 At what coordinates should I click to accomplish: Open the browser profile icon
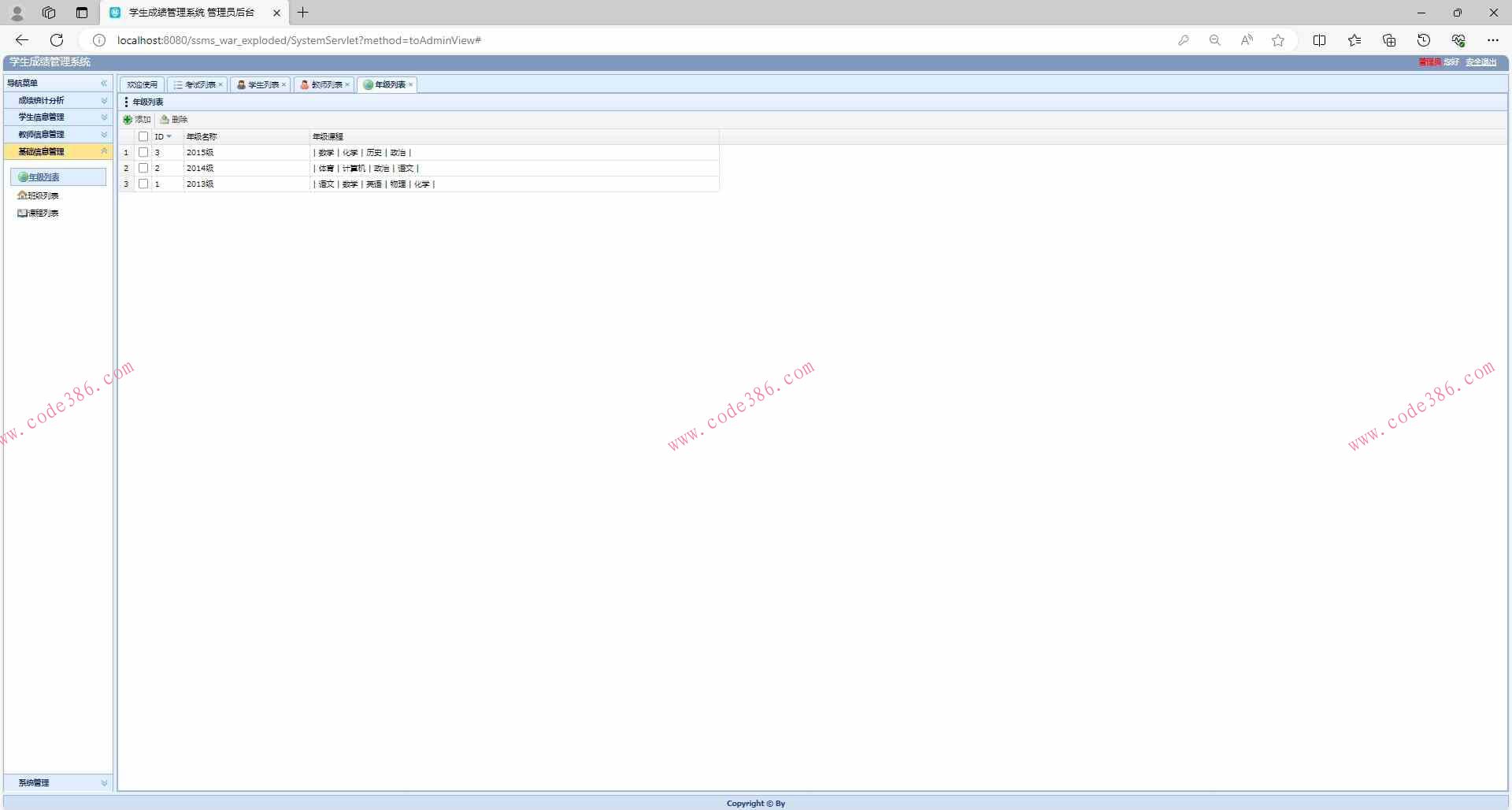click(x=17, y=13)
